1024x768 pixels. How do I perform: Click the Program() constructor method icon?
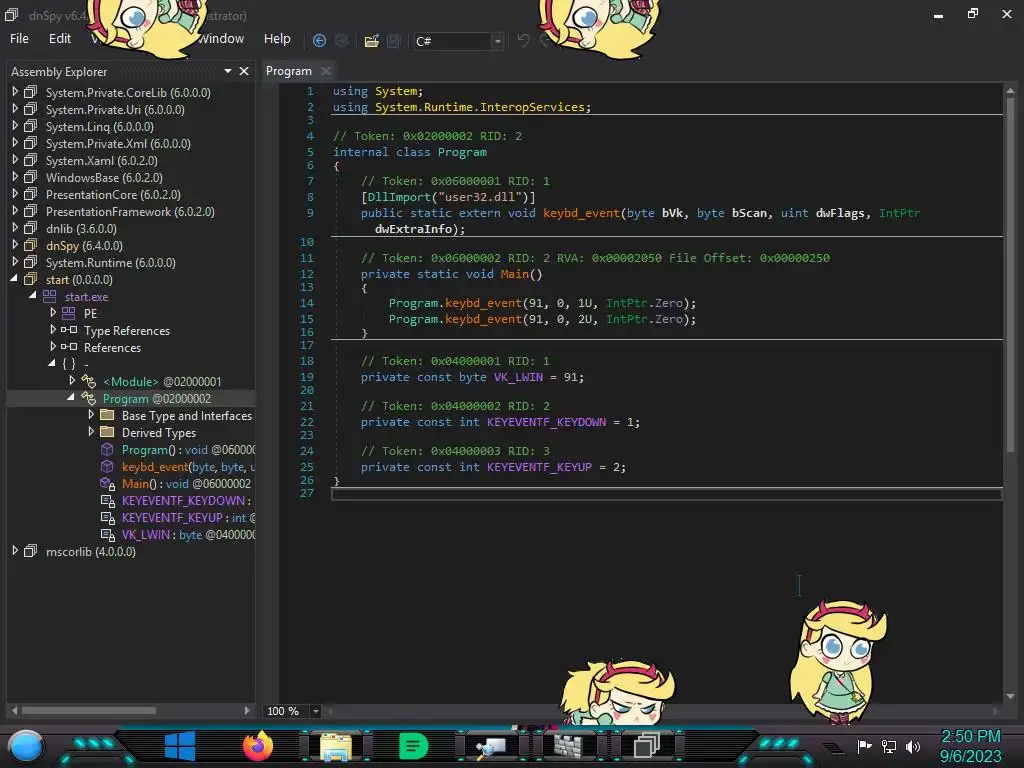pos(107,449)
